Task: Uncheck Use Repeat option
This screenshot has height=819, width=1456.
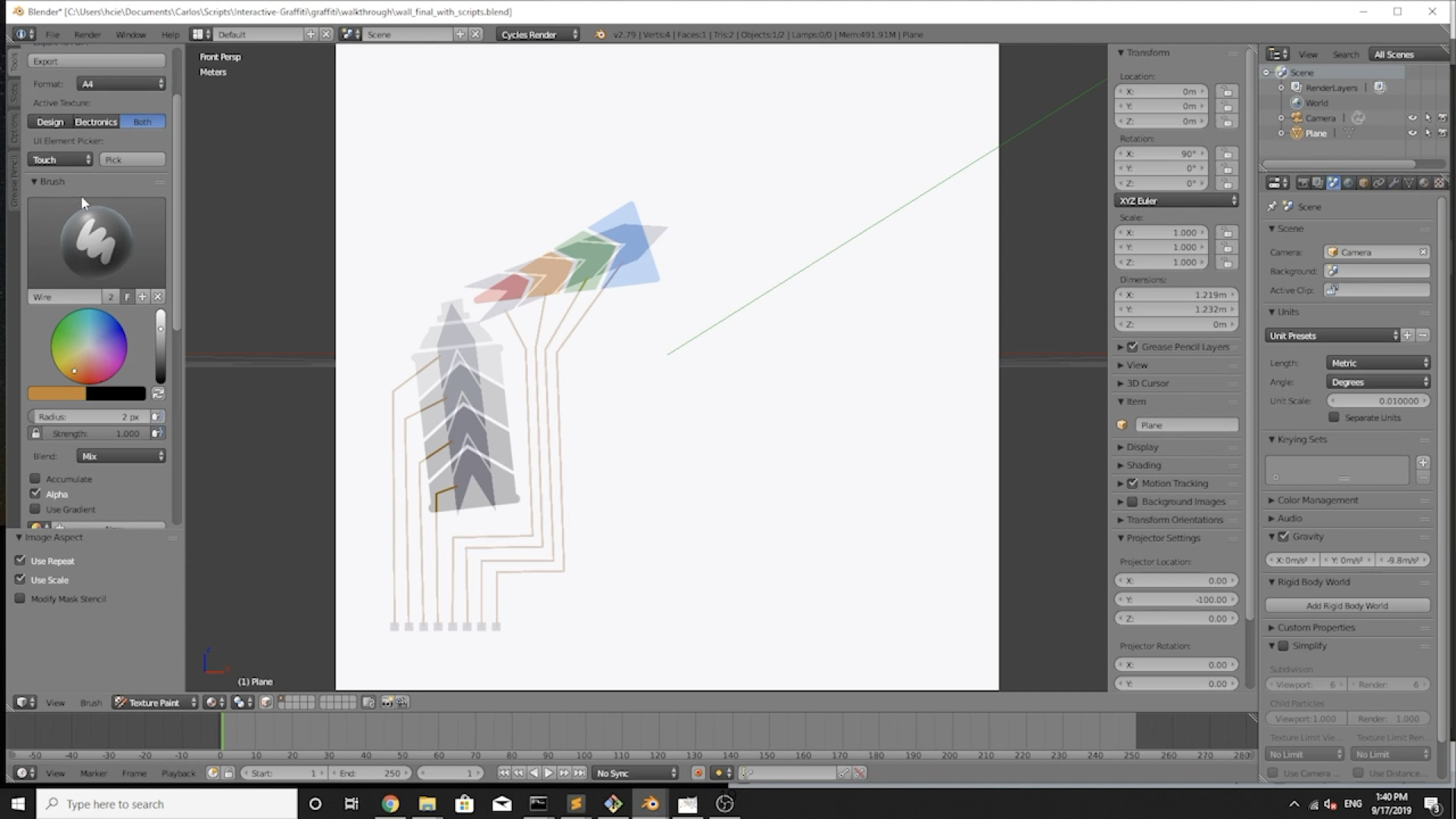Action: (20, 560)
